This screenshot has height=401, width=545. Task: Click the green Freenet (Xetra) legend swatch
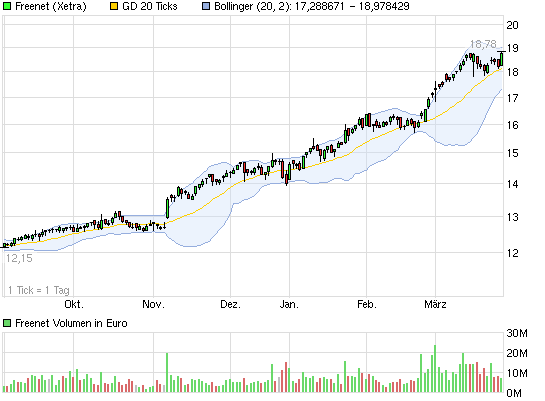[x=7, y=6]
